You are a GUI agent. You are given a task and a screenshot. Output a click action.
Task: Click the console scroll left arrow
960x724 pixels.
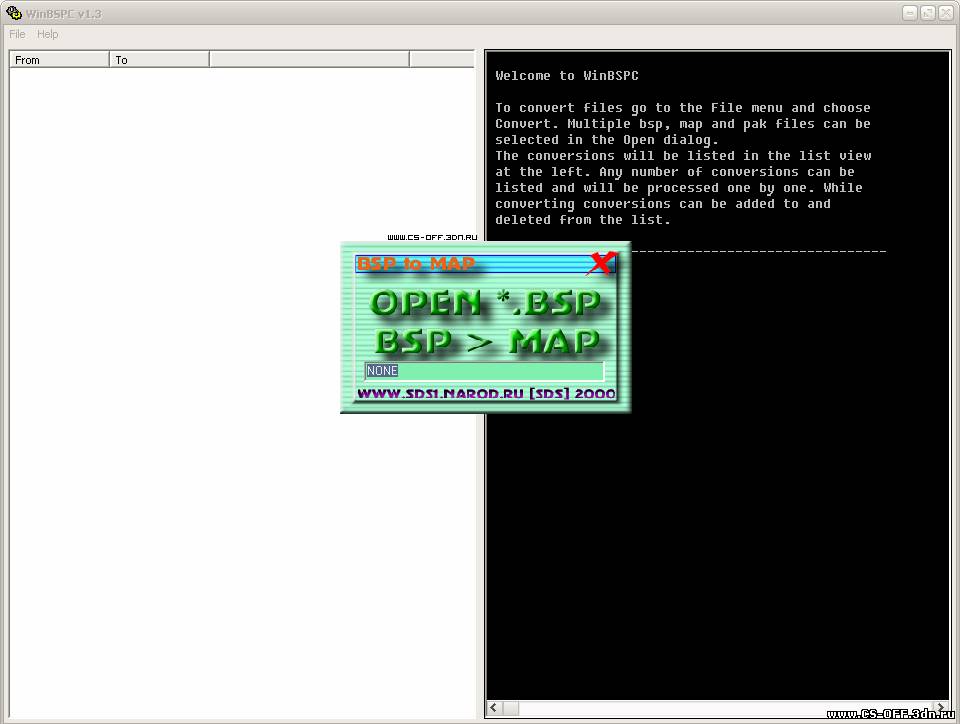[494, 708]
